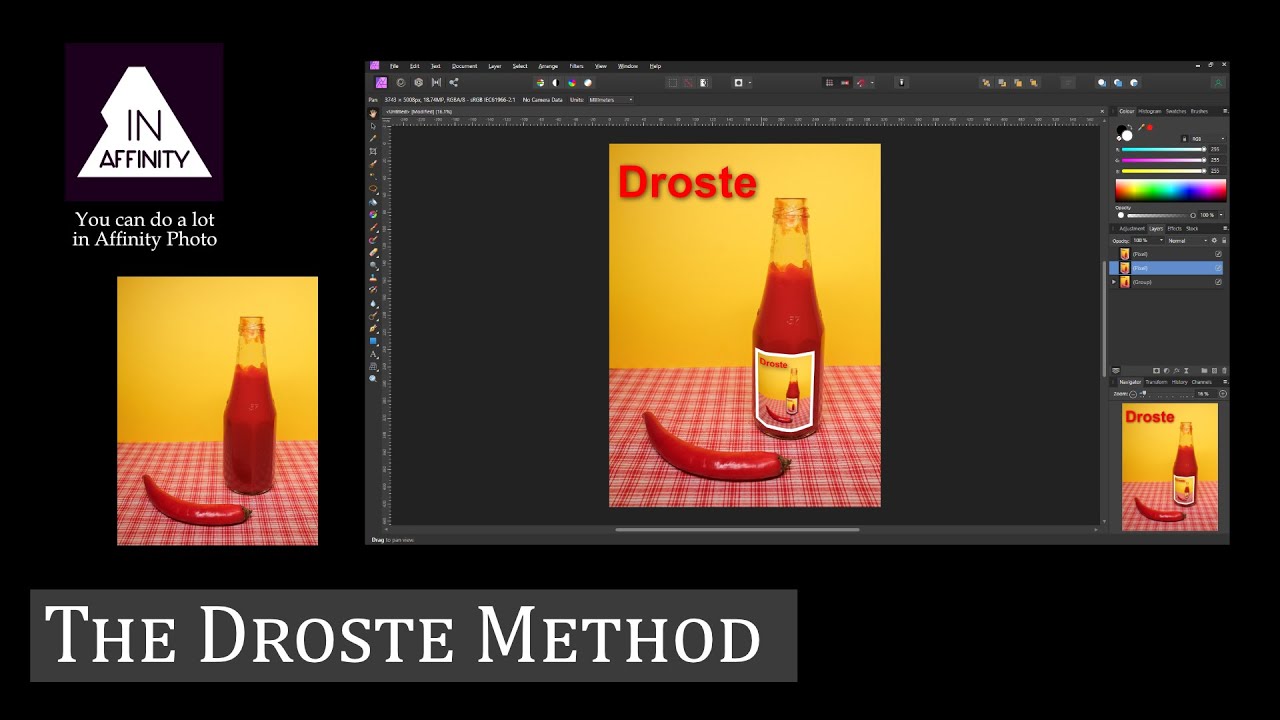Viewport: 1280px width, 720px height.
Task: Switch to Export Persona icon
Action: pyautogui.click(x=454, y=83)
